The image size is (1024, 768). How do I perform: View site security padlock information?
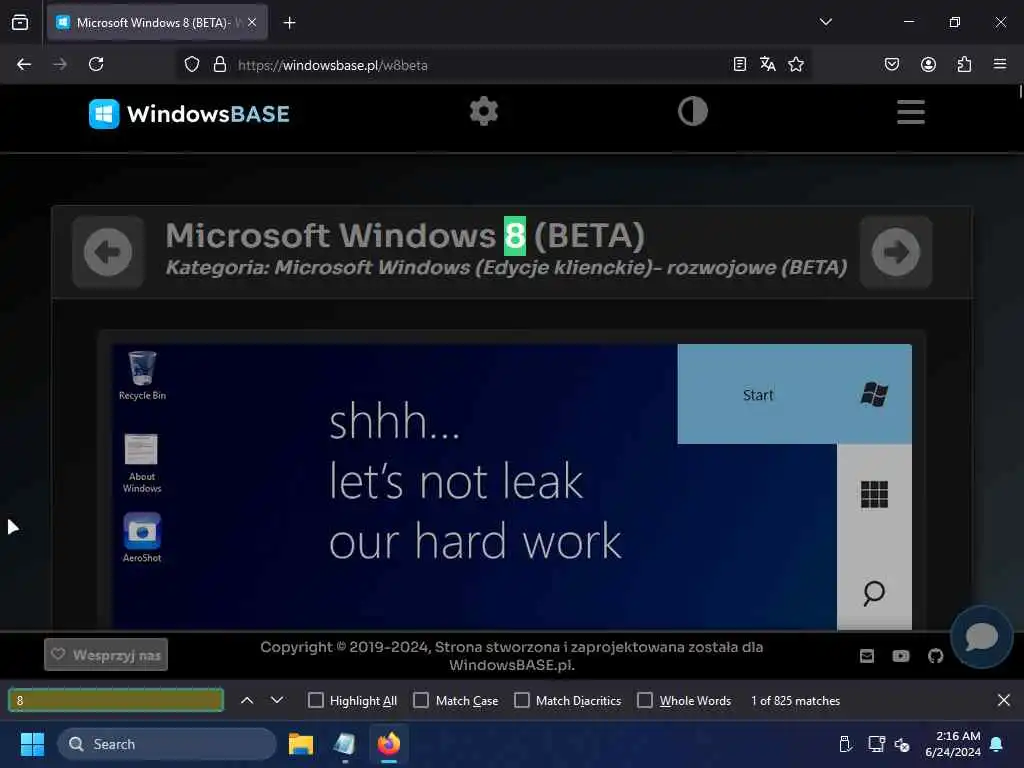(x=220, y=65)
